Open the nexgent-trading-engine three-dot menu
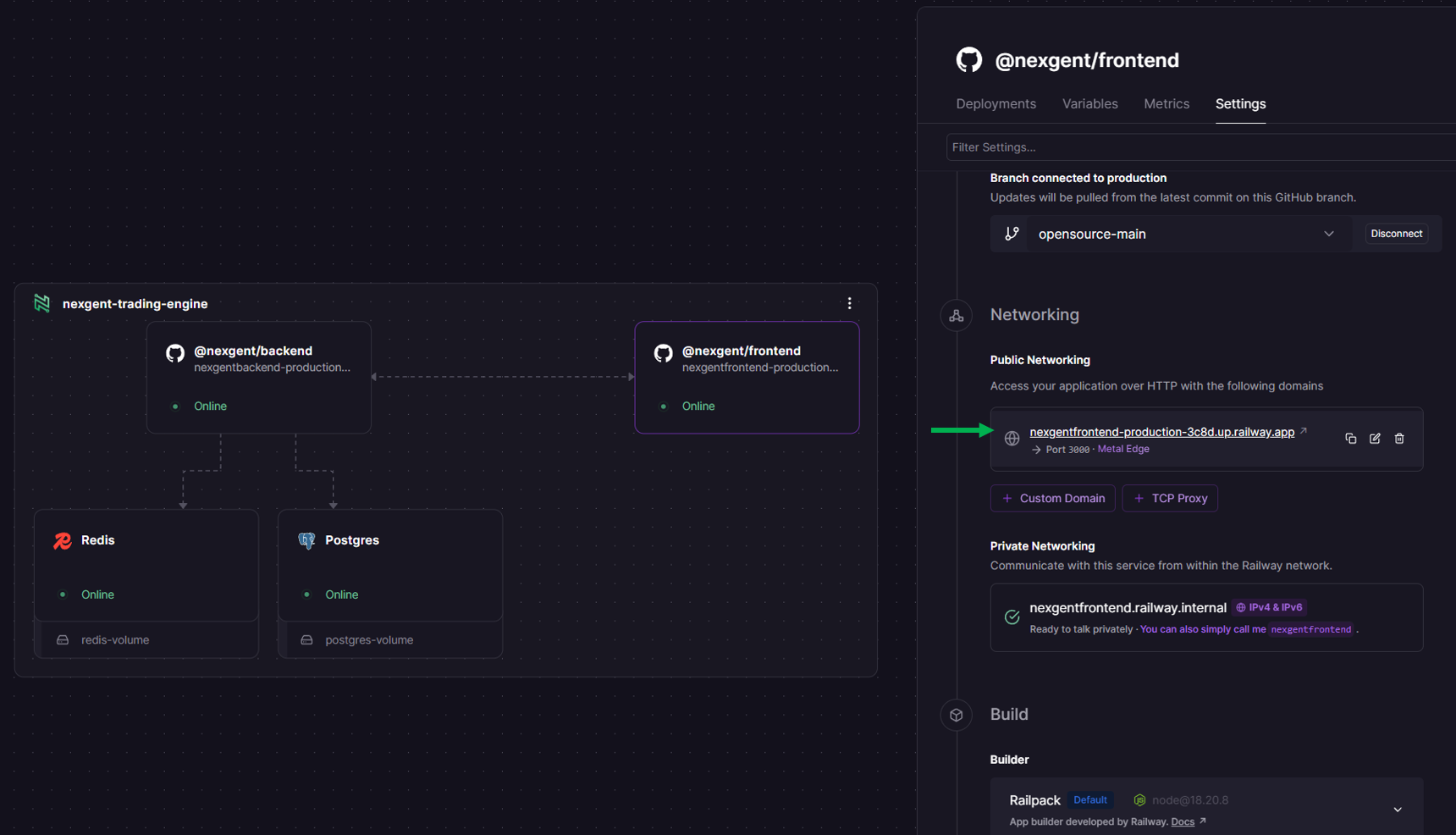1456x835 pixels. pyautogui.click(x=849, y=303)
